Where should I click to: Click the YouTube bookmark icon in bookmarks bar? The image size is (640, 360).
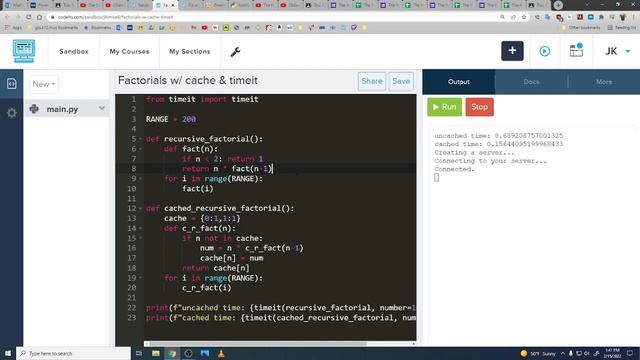(x=204, y=28)
